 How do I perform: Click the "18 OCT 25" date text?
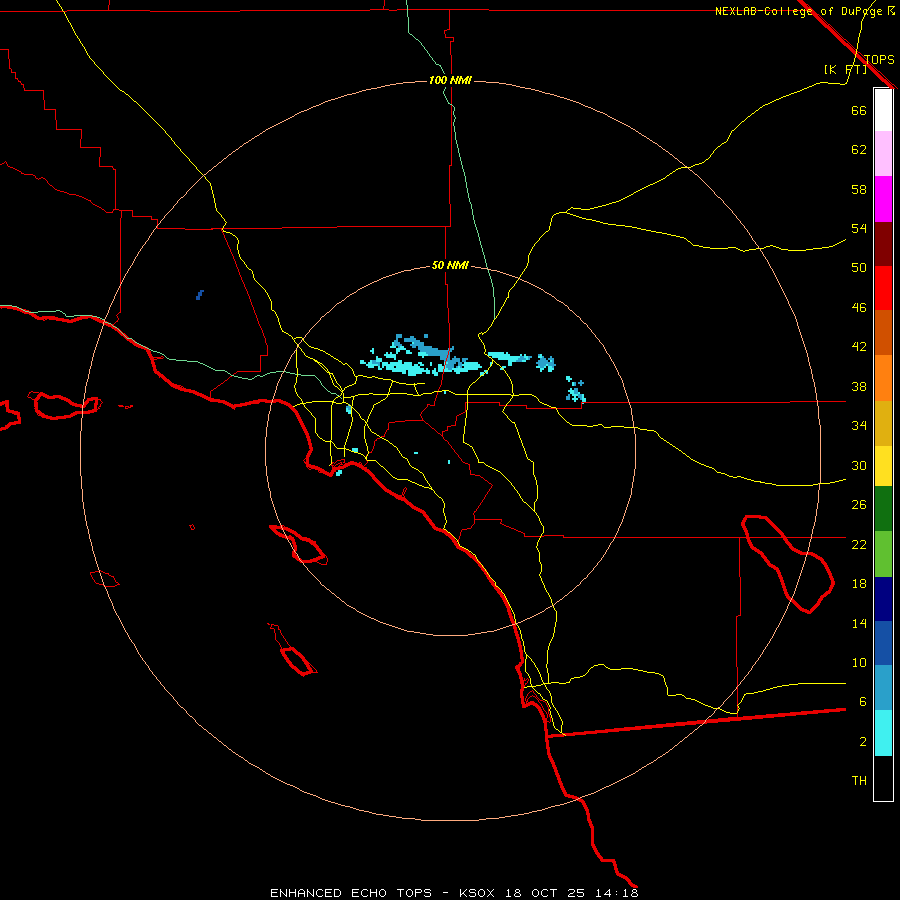click(x=545, y=893)
